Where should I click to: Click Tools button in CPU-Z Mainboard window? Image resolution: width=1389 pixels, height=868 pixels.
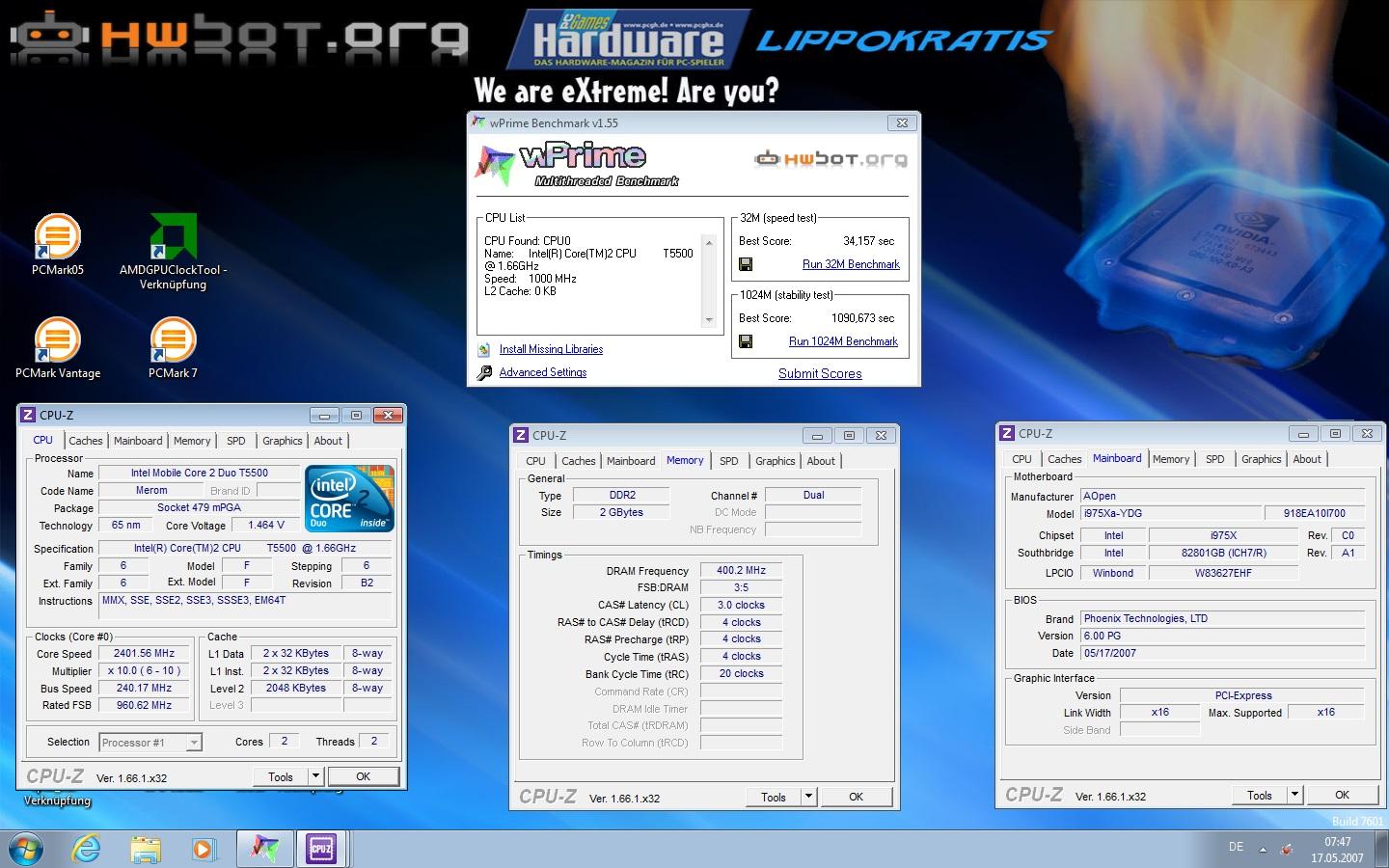tap(1260, 795)
